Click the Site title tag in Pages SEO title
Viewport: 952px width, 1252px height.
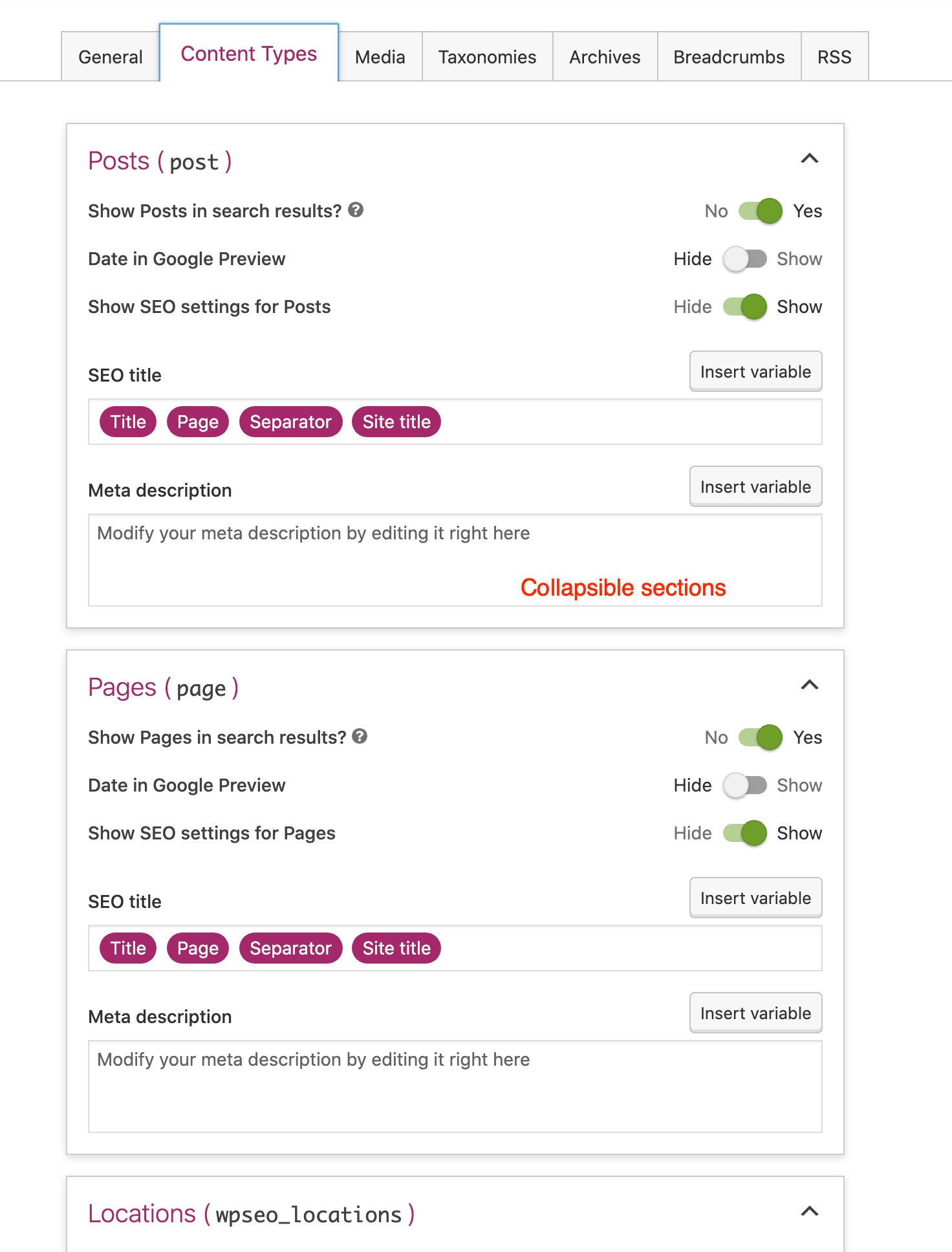coord(396,948)
